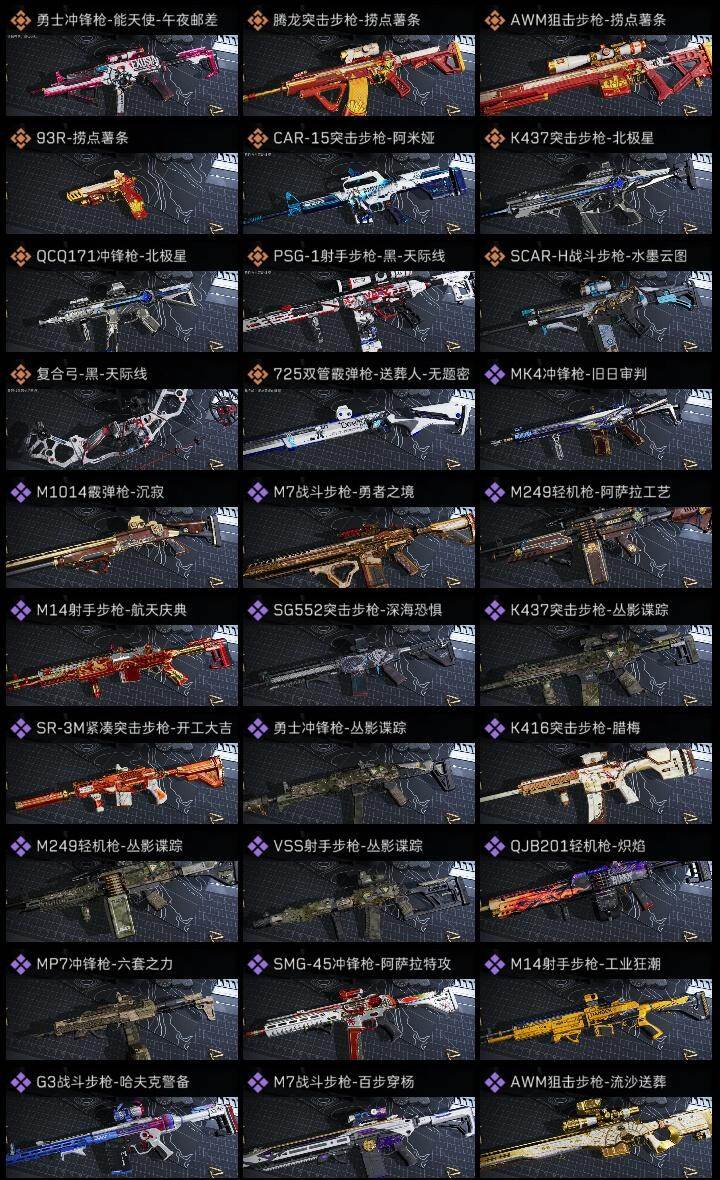This screenshot has width=720, height=1180.
Task: Click the purple rarity icon beside QJB201轻机枪-炽焰
Action: 494,846
